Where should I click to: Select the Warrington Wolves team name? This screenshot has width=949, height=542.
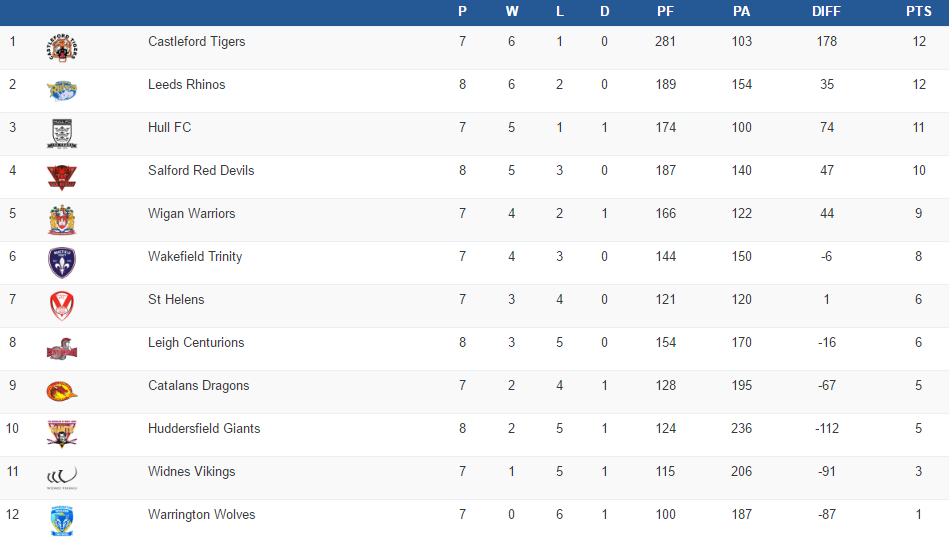pyautogui.click(x=201, y=515)
